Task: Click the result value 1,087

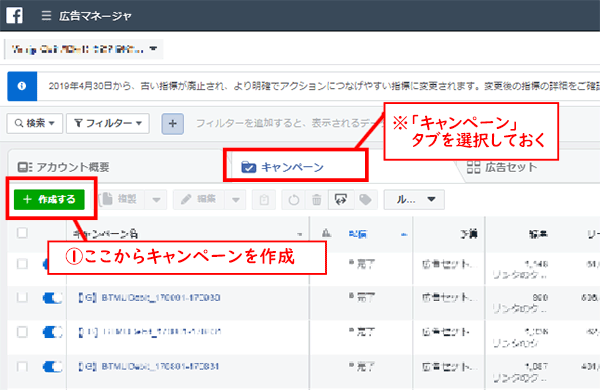Action: pyautogui.click(x=537, y=367)
